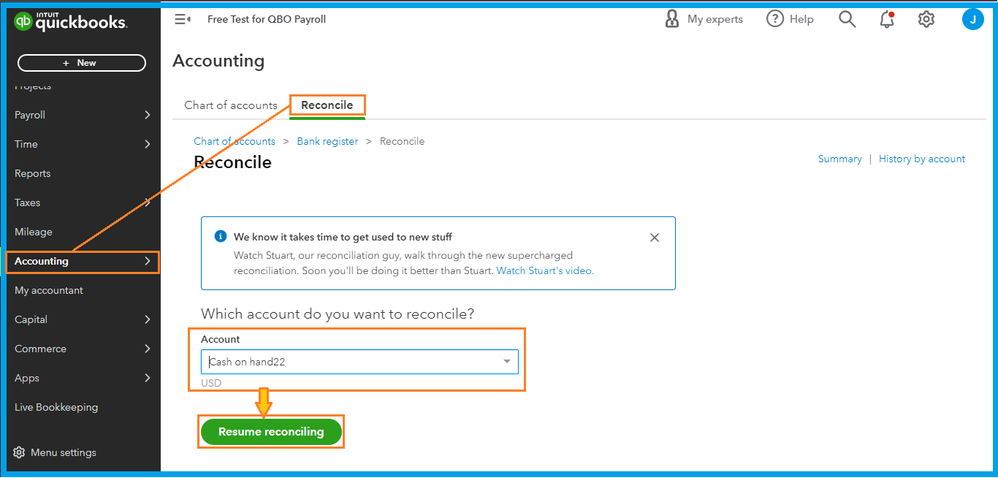Select Time in the sidebar
Screen dimensions: 998x478
(26, 144)
